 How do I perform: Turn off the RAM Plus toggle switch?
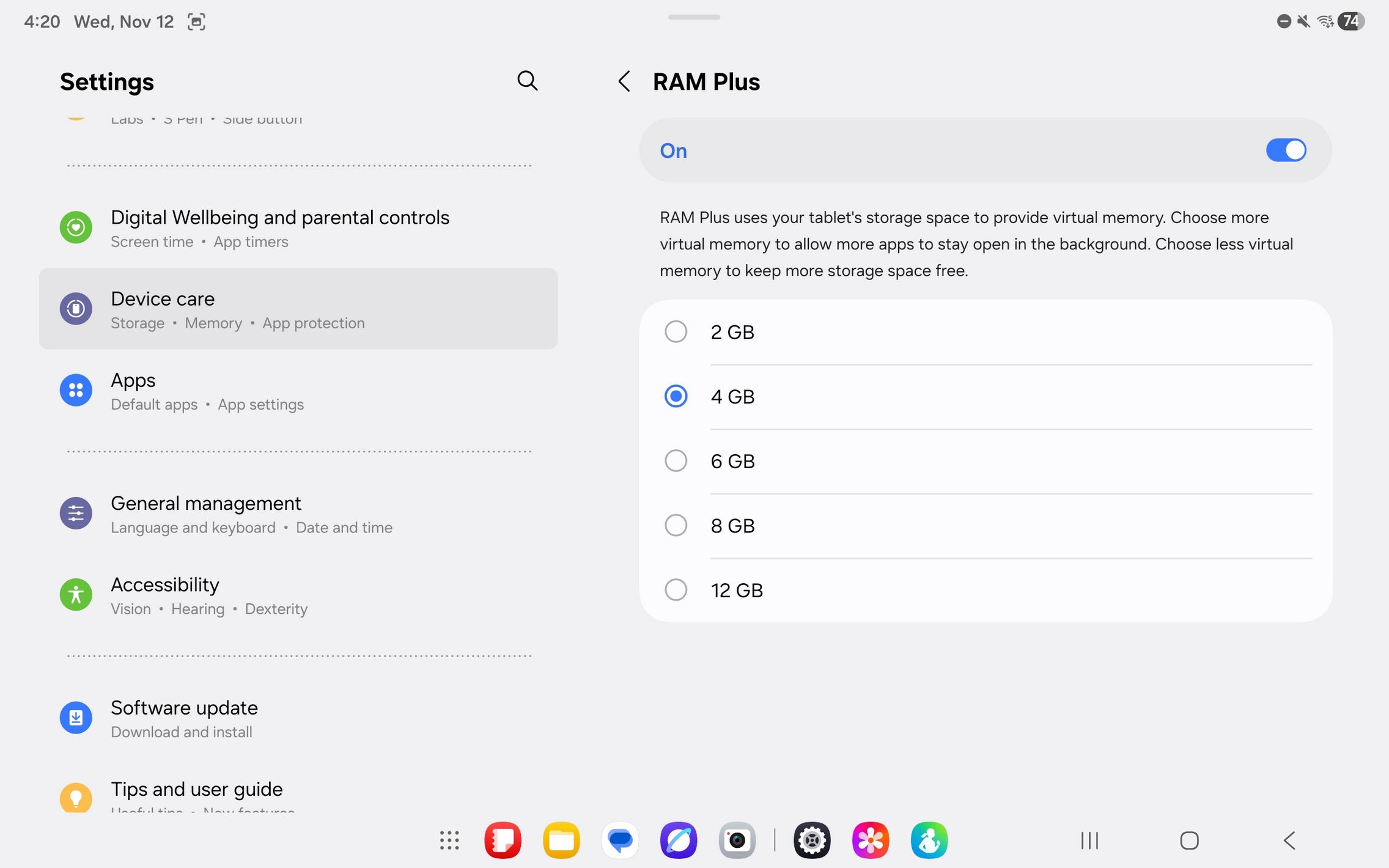[x=1286, y=150]
